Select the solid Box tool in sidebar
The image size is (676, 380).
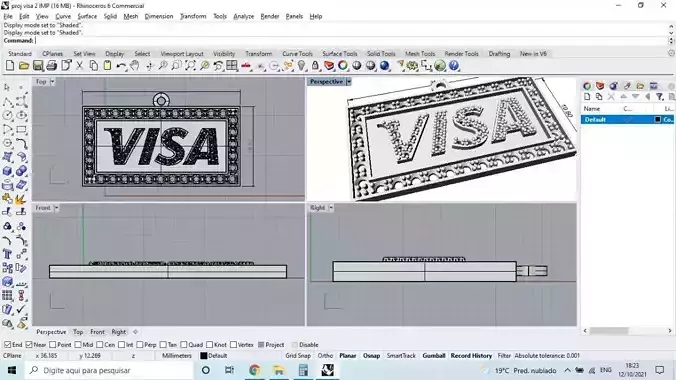[x=7, y=171]
